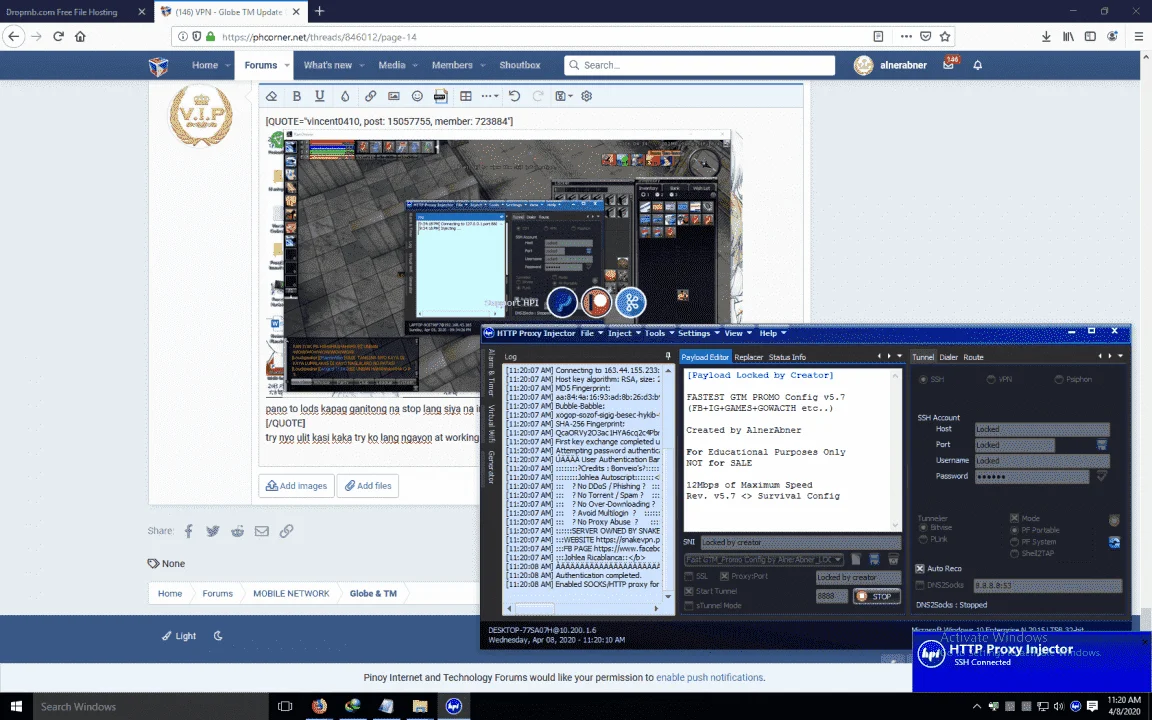1152x720 pixels.
Task: Switch to the Route tab
Action: (973, 357)
